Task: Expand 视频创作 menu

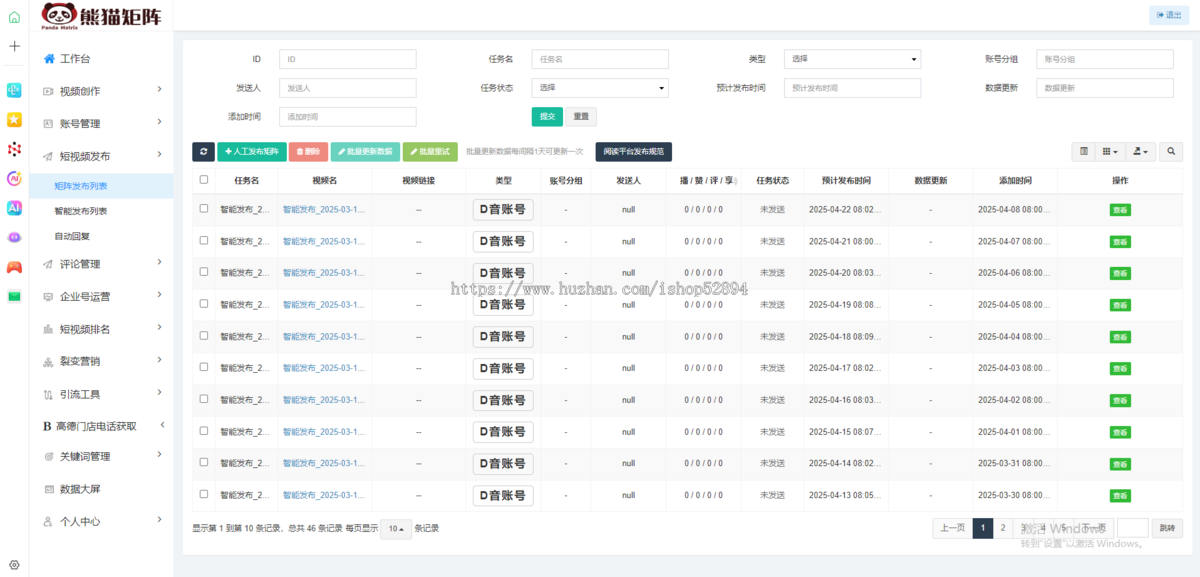Action: click(101, 91)
